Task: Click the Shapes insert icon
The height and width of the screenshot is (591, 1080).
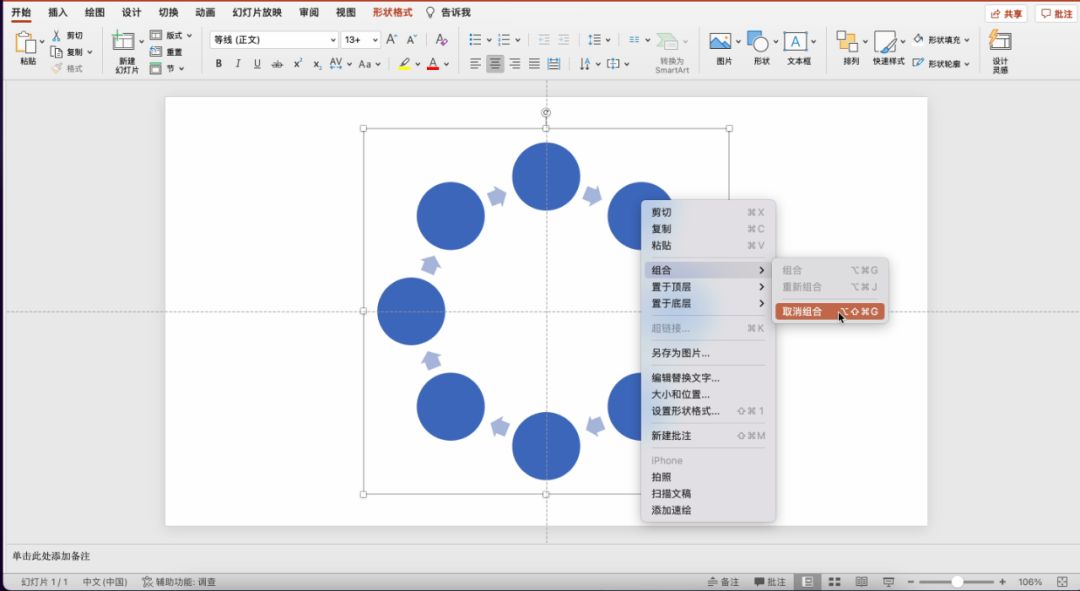Action: click(x=758, y=41)
